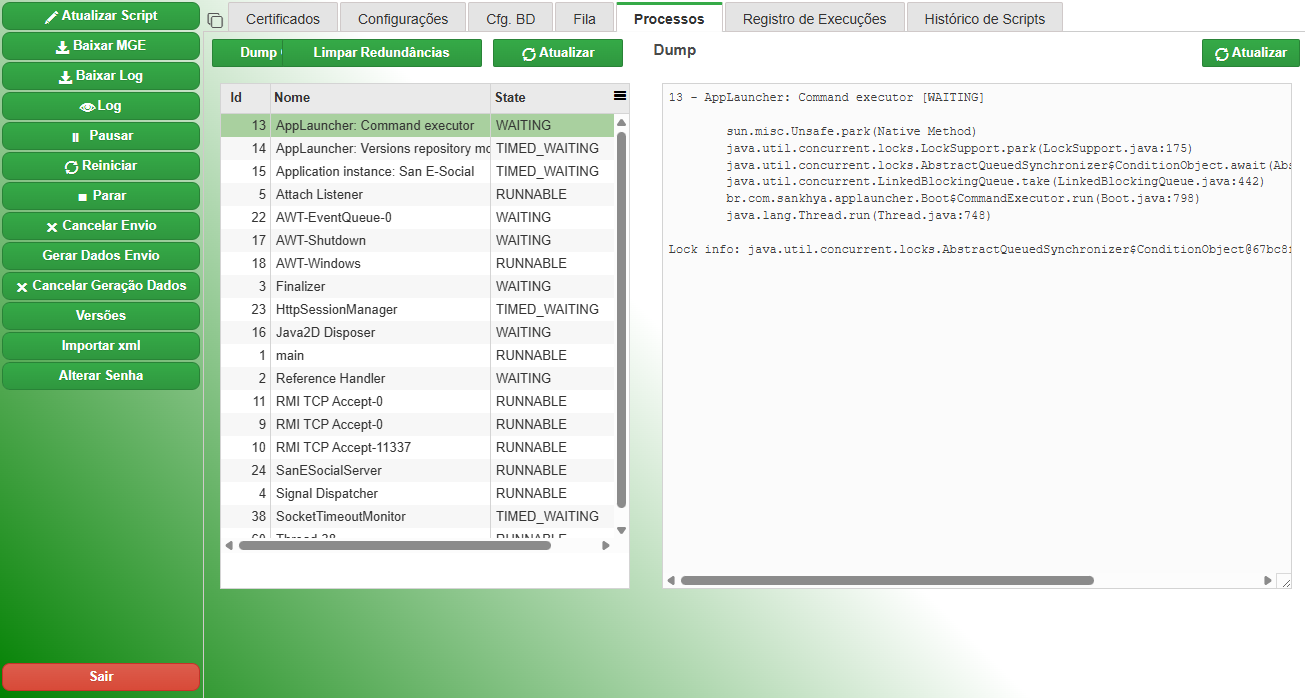Viewport: 1305px width, 698px height.
Task: Select the SocketTimeoutMonitor row
Action: tap(418, 517)
